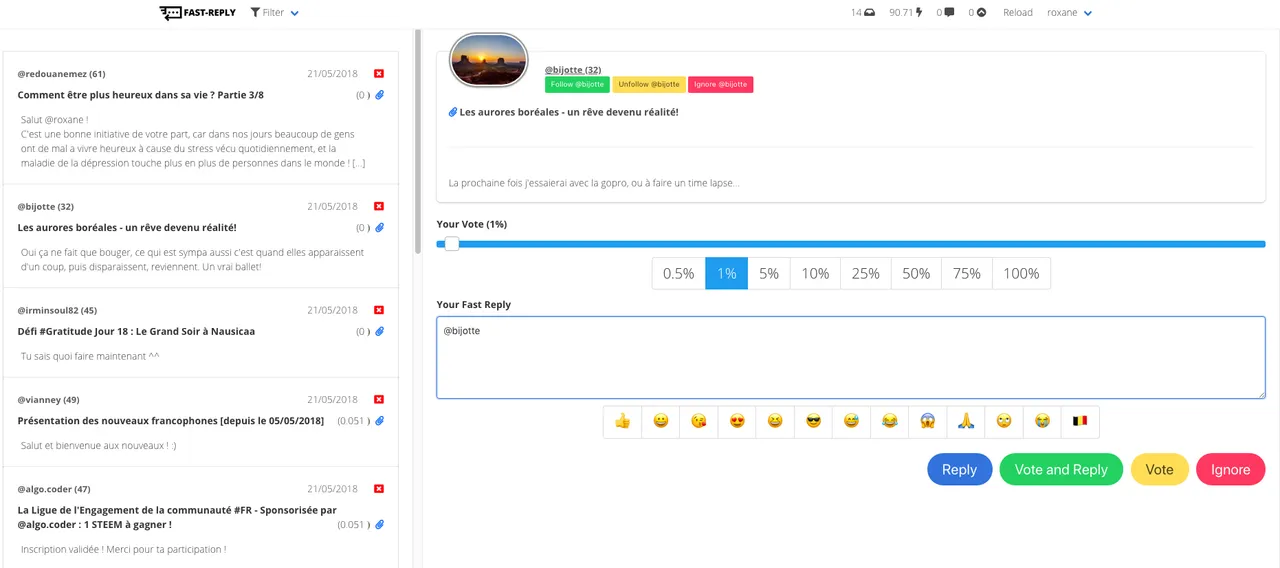Click the inbox icon showing 14
The width and height of the screenshot is (1280, 568).
tap(870, 13)
